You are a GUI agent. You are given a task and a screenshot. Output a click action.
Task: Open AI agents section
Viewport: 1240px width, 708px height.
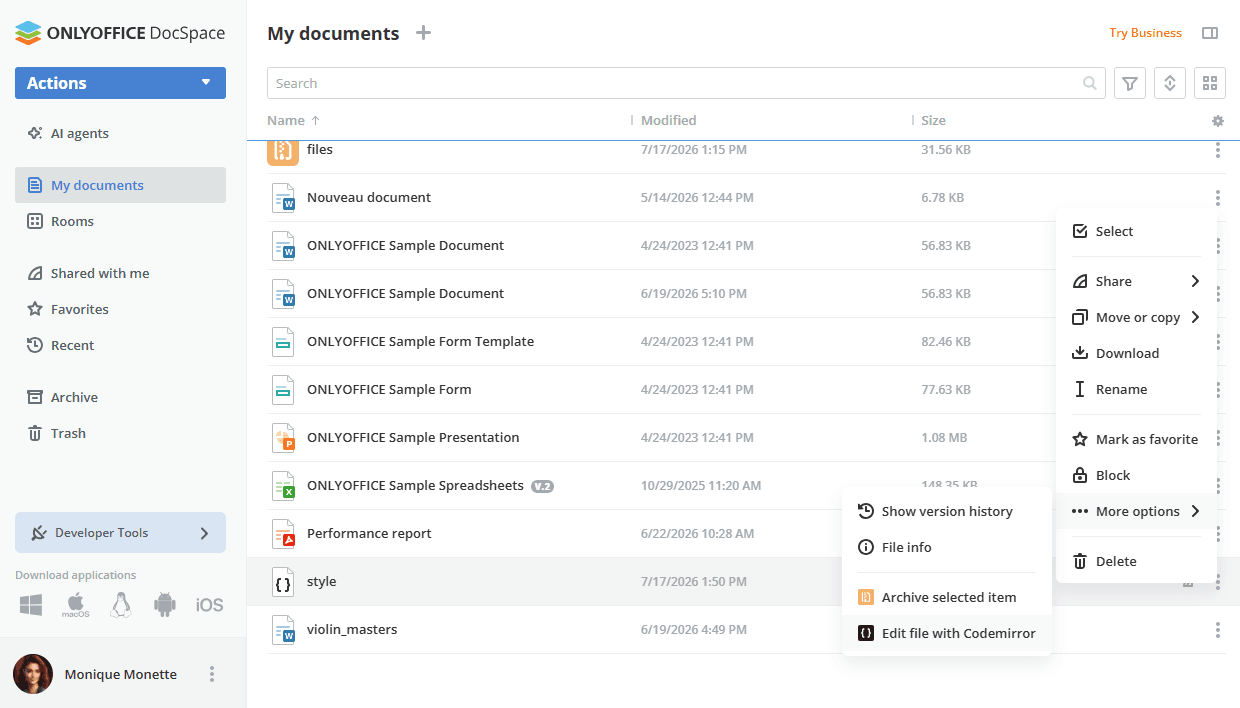pos(80,133)
